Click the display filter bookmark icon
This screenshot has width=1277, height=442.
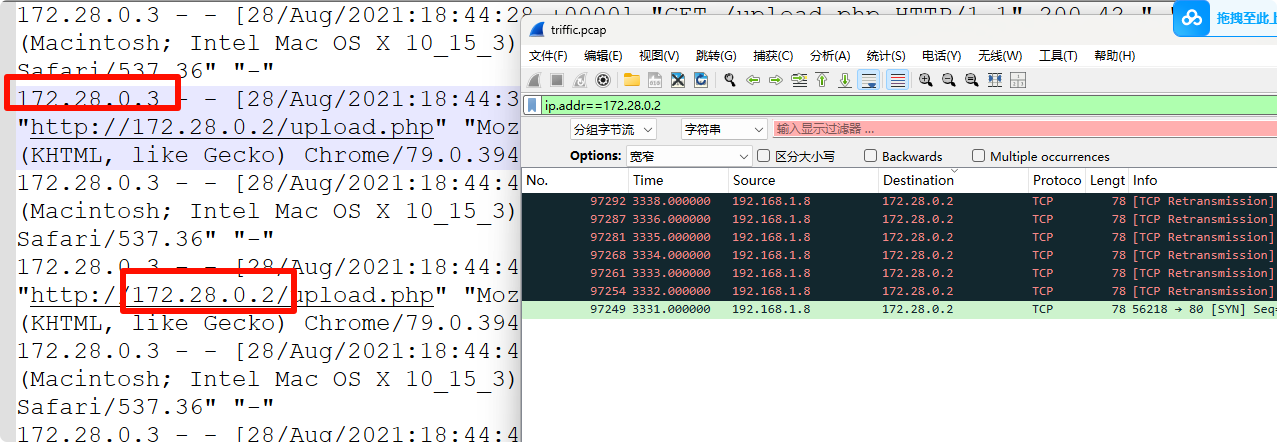pos(533,105)
